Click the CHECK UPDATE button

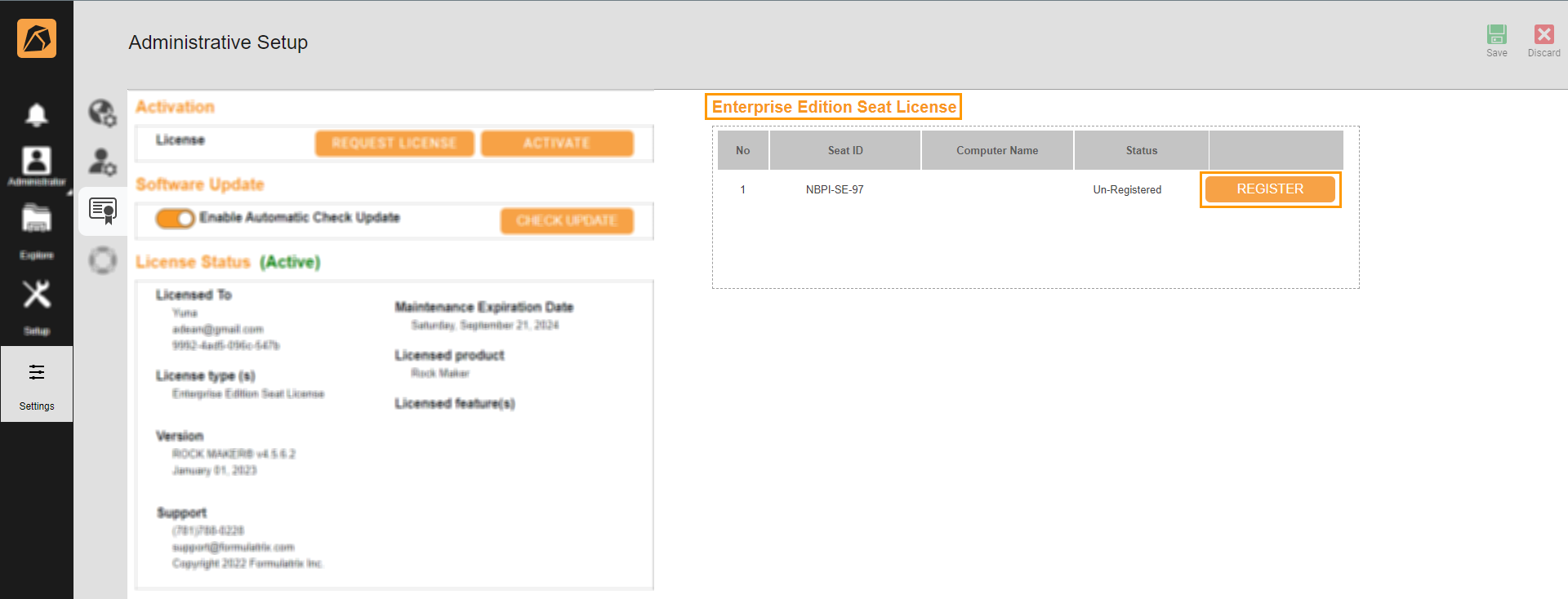[567, 220]
